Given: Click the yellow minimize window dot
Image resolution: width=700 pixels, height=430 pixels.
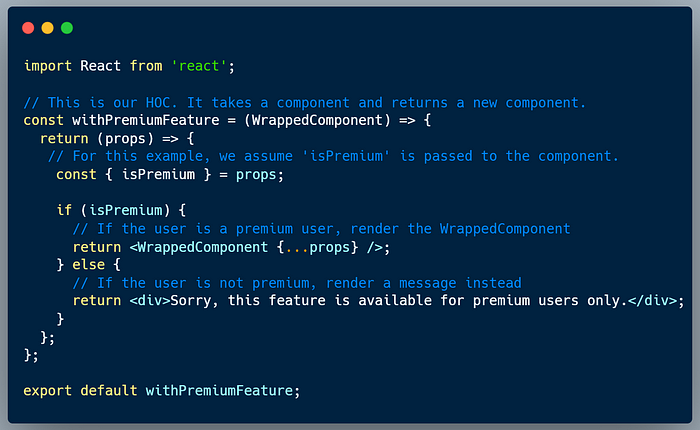Looking at the screenshot, I should click(x=47, y=28).
